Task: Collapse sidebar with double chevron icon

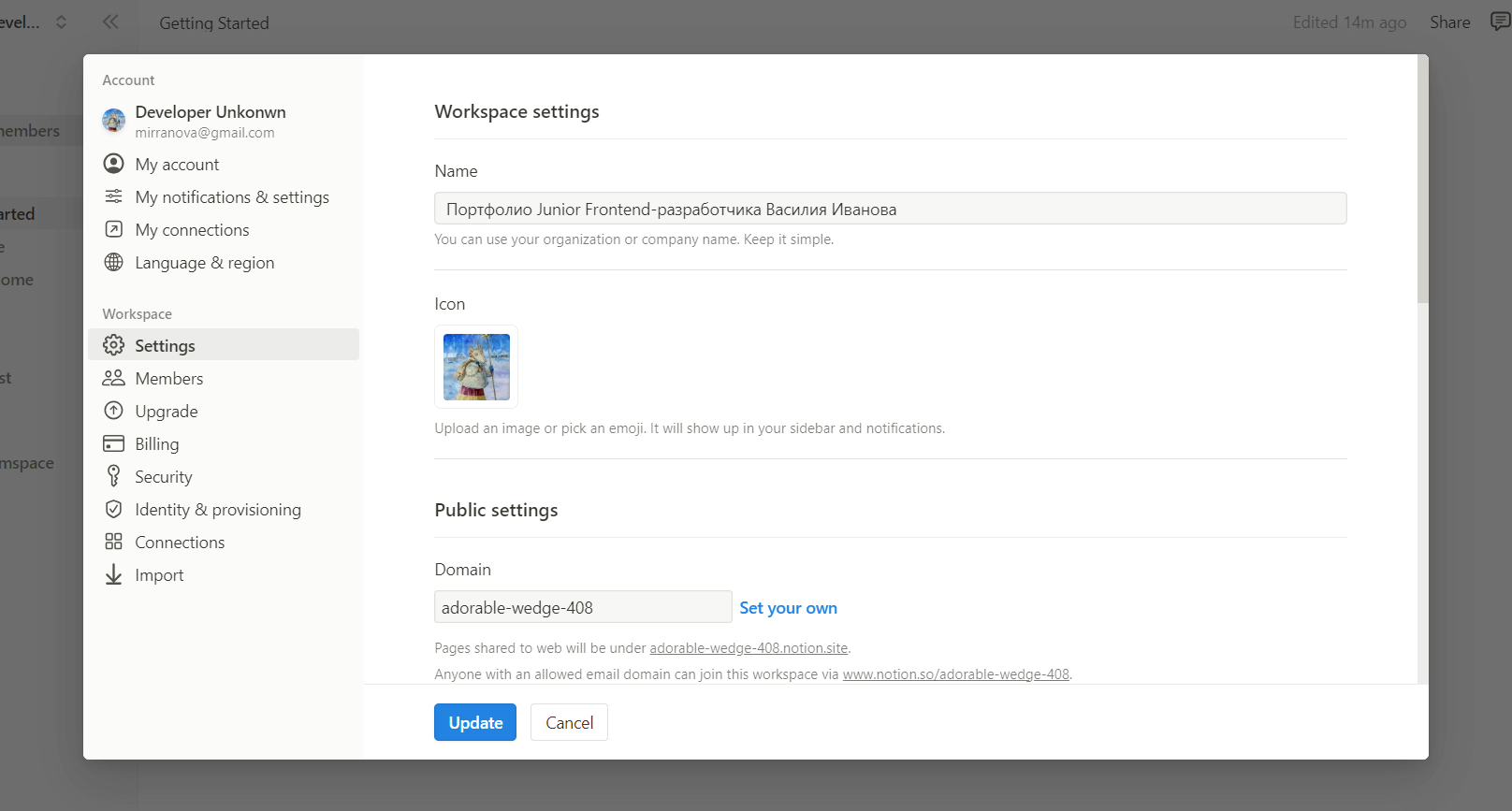Action: pyautogui.click(x=110, y=22)
